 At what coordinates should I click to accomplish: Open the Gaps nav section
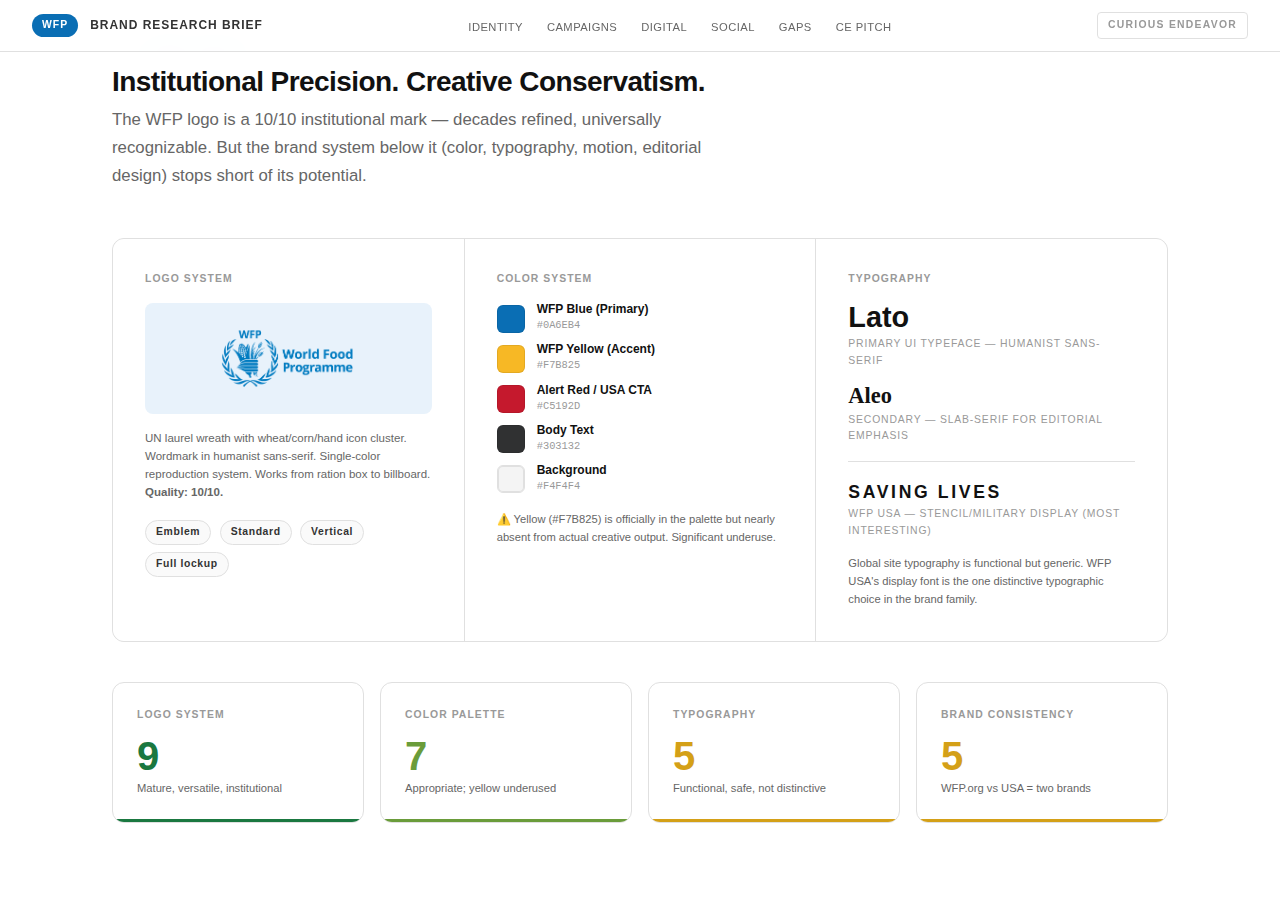(795, 27)
